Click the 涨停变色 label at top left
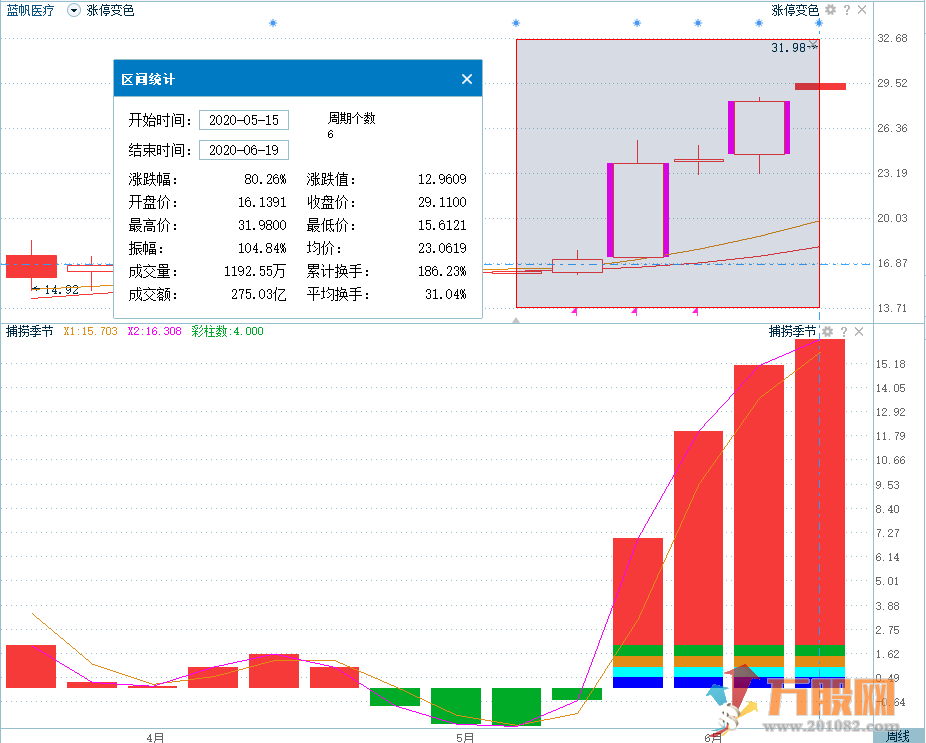Image resolution: width=926 pixels, height=743 pixels. tap(110, 10)
